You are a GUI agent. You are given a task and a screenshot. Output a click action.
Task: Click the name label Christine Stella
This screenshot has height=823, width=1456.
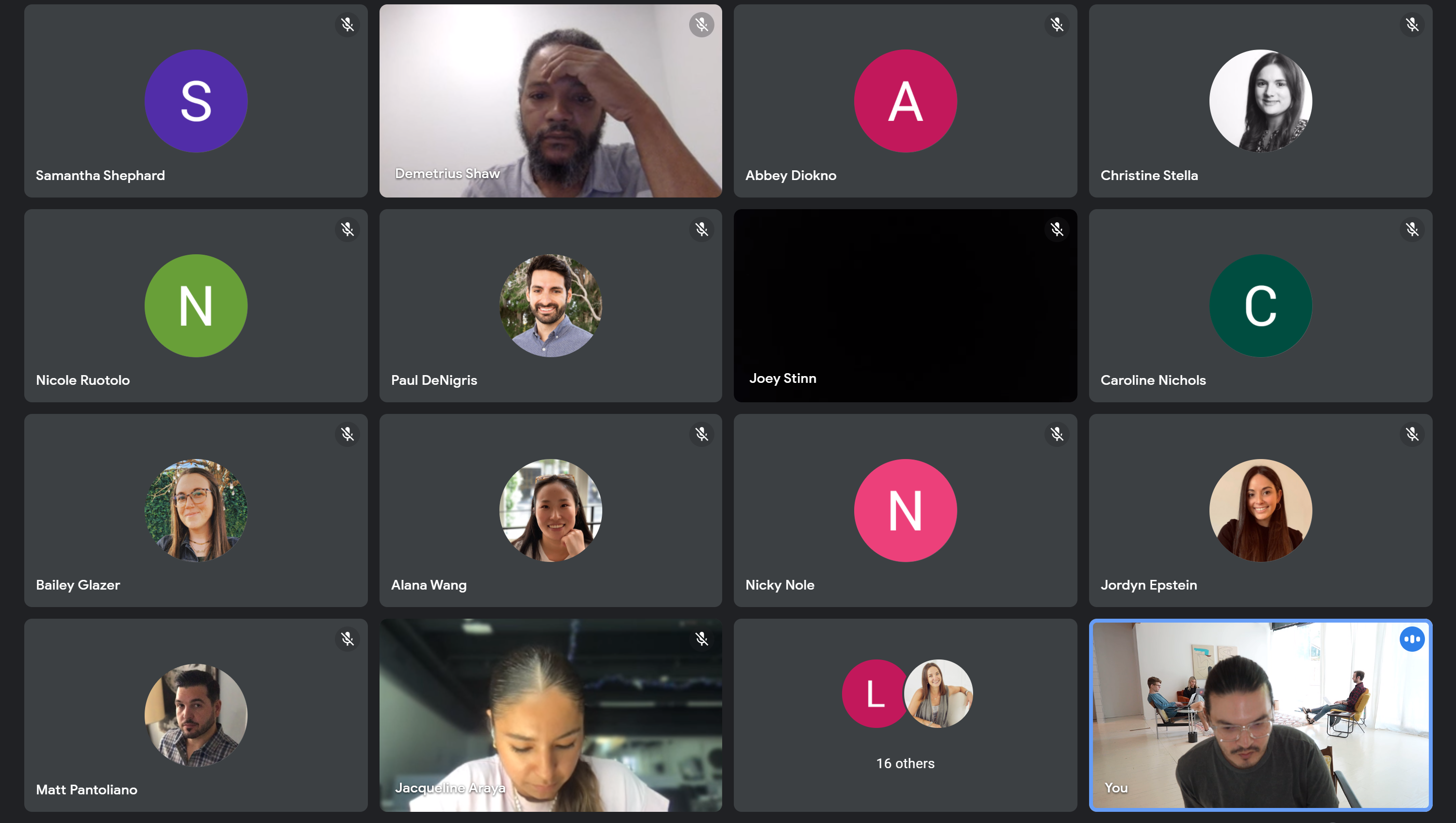[x=1149, y=175]
